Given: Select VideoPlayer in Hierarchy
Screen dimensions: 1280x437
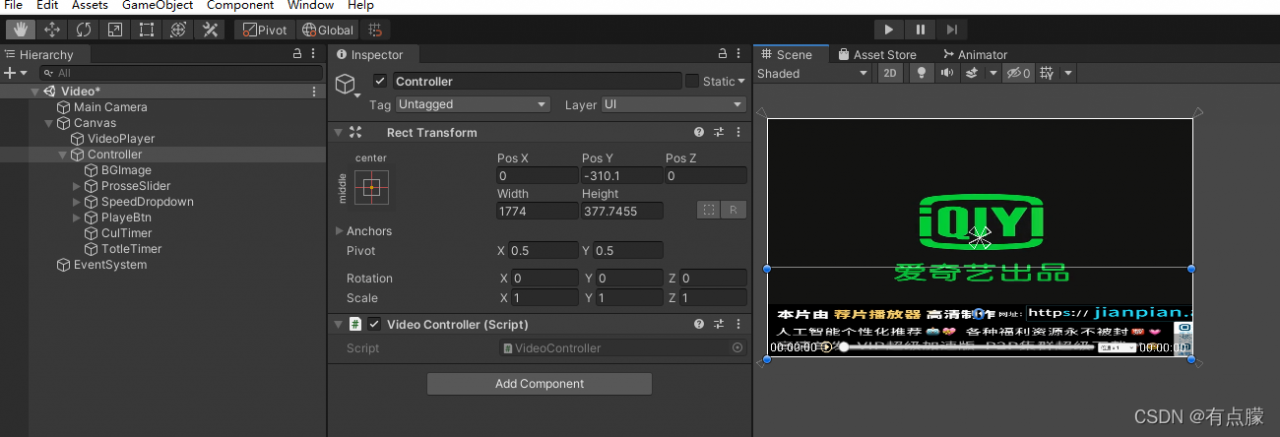Looking at the screenshot, I should [x=121, y=139].
